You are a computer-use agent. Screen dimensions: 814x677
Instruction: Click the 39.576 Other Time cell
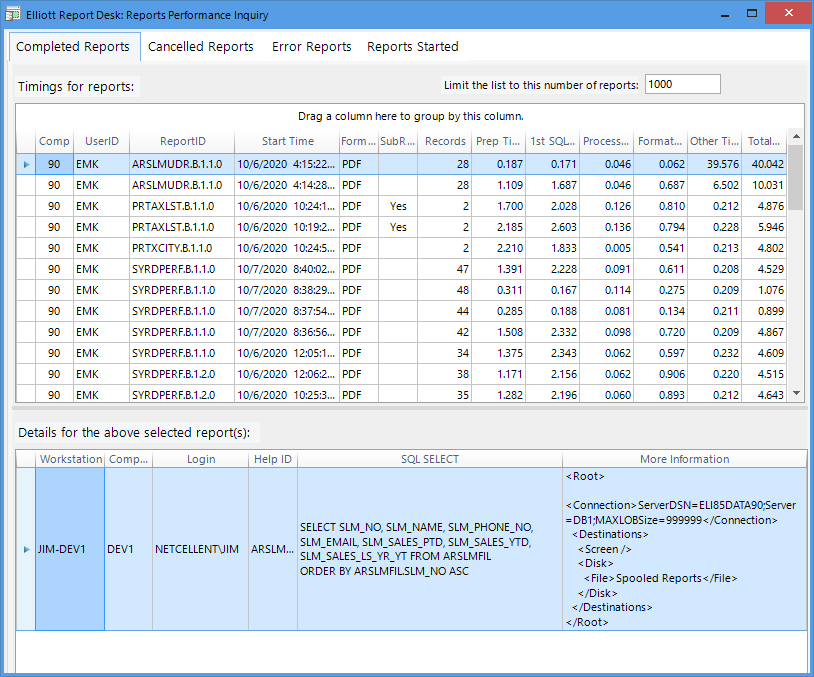pos(714,165)
